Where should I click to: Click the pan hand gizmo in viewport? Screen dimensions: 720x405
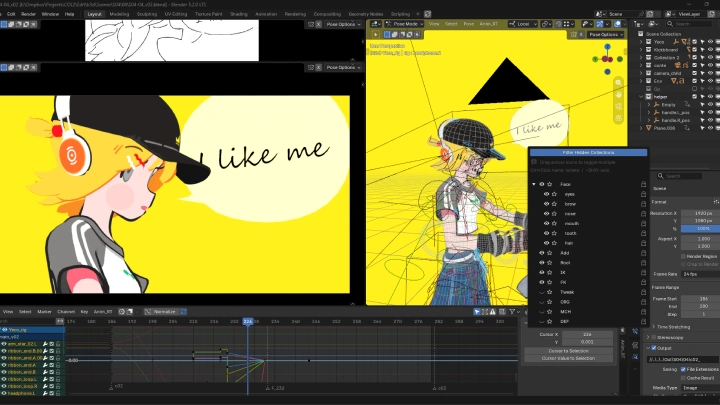(619, 95)
